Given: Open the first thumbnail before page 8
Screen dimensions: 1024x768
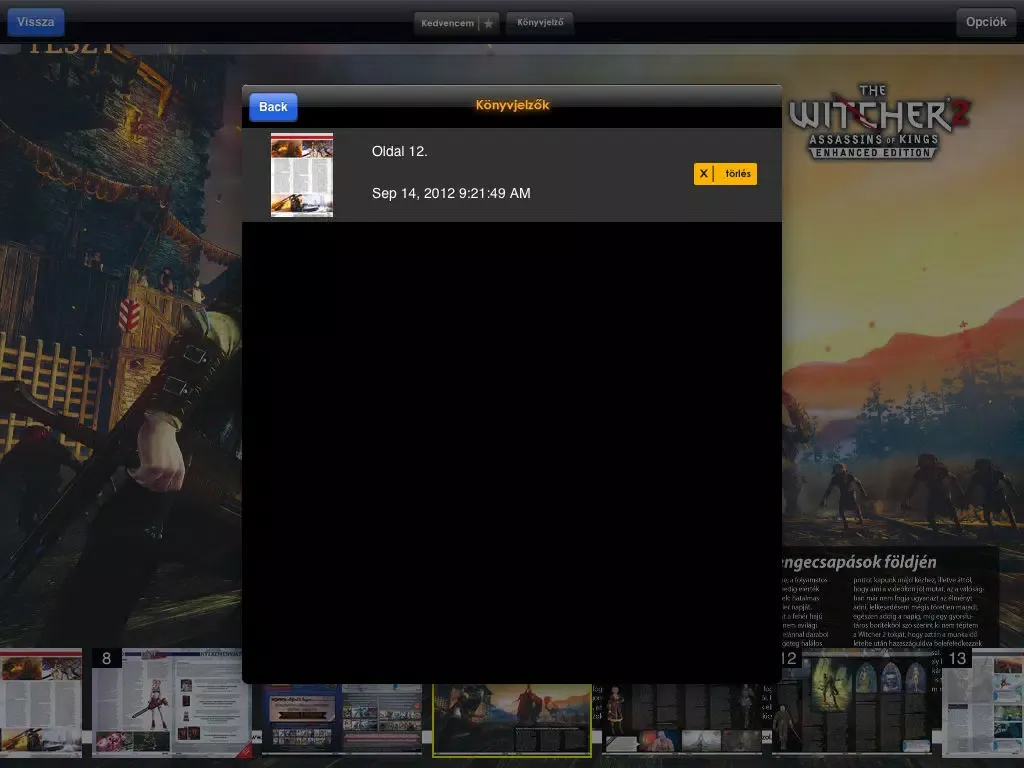Looking at the screenshot, I should click(41, 703).
